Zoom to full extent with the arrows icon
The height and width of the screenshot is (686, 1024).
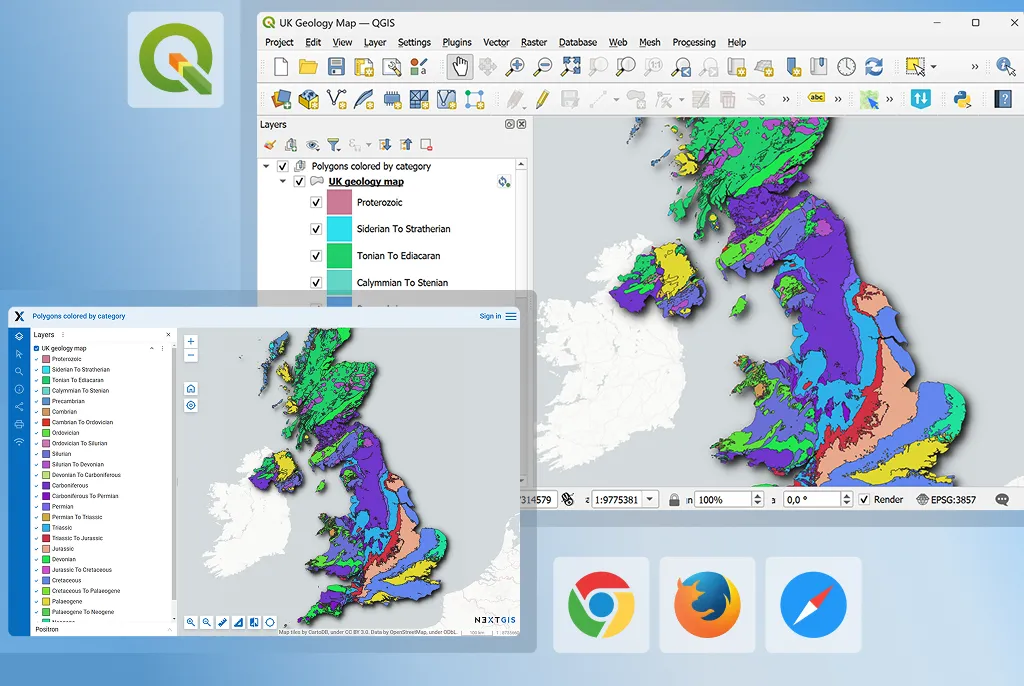coord(570,67)
